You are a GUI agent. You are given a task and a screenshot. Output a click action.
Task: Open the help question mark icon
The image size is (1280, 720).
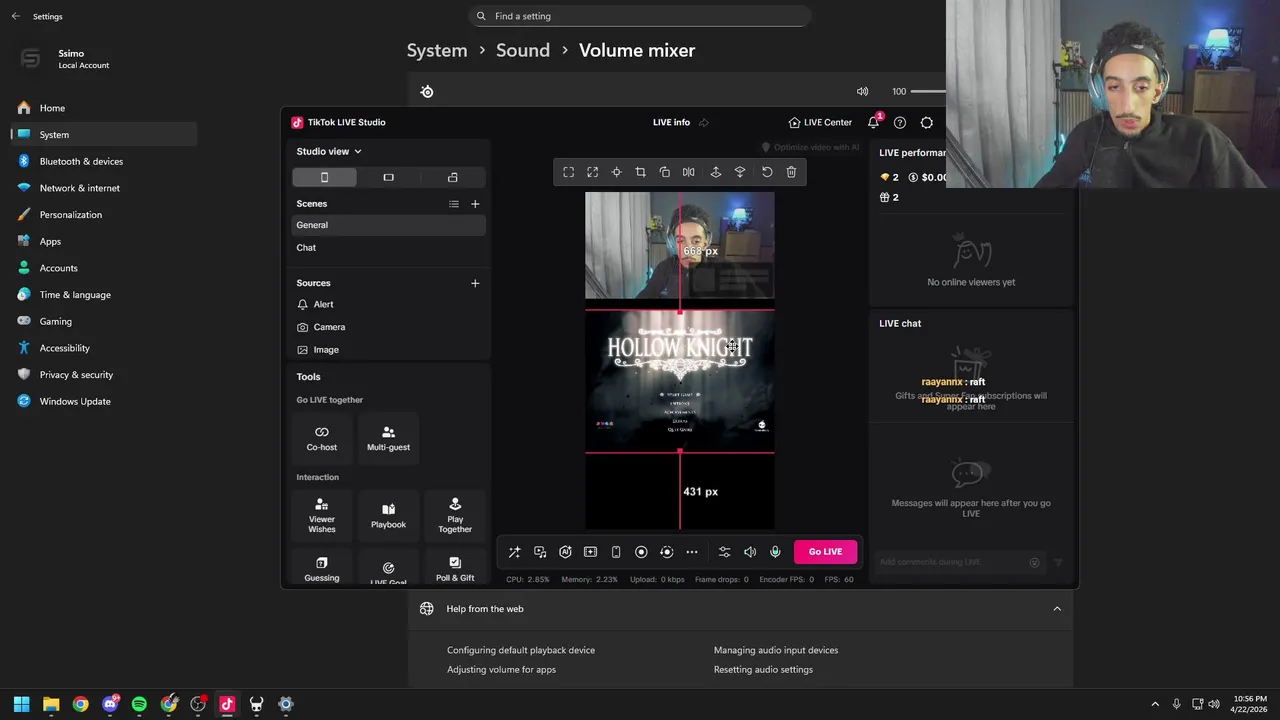(x=900, y=122)
